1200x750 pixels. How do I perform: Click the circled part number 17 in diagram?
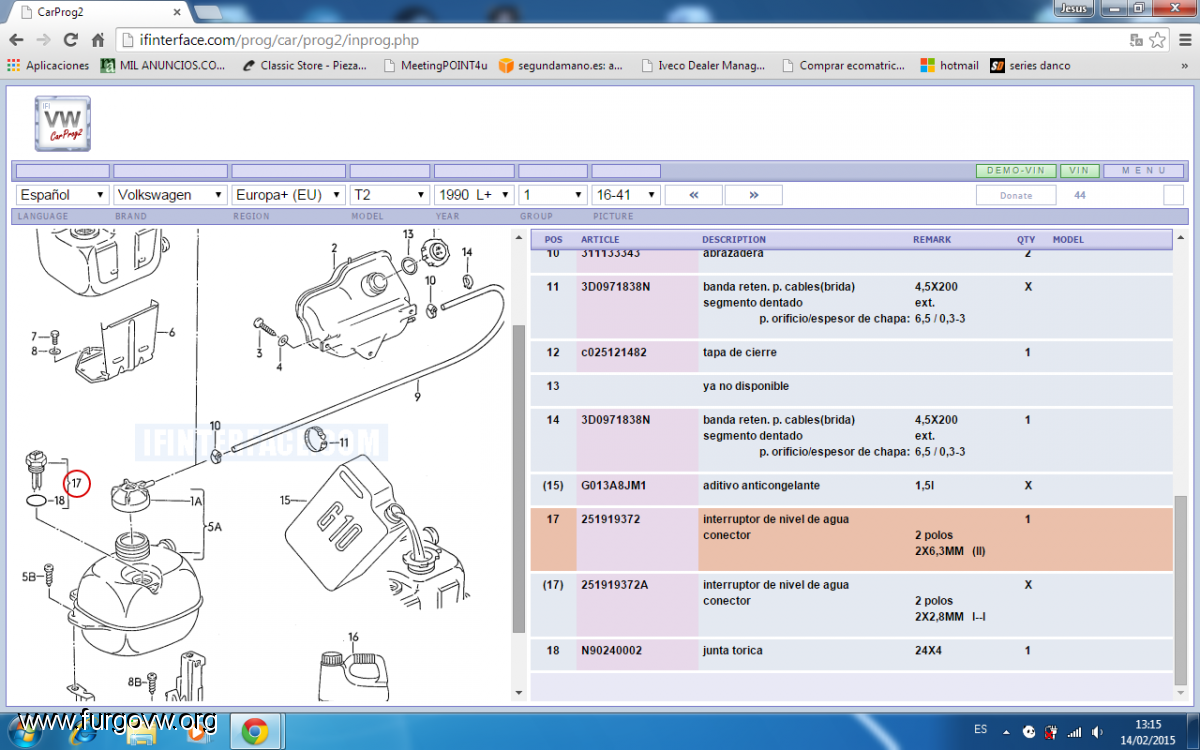pyautogui.click(x=76, y=484)
